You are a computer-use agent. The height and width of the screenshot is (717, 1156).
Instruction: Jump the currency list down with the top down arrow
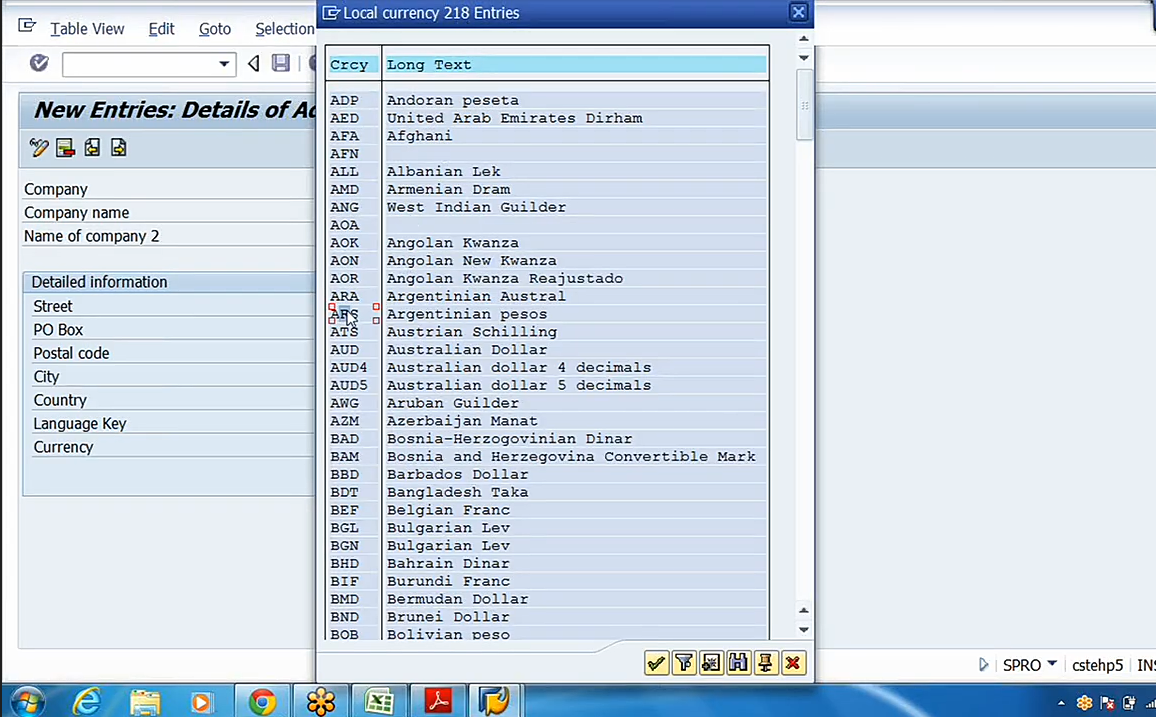(804, 57)
